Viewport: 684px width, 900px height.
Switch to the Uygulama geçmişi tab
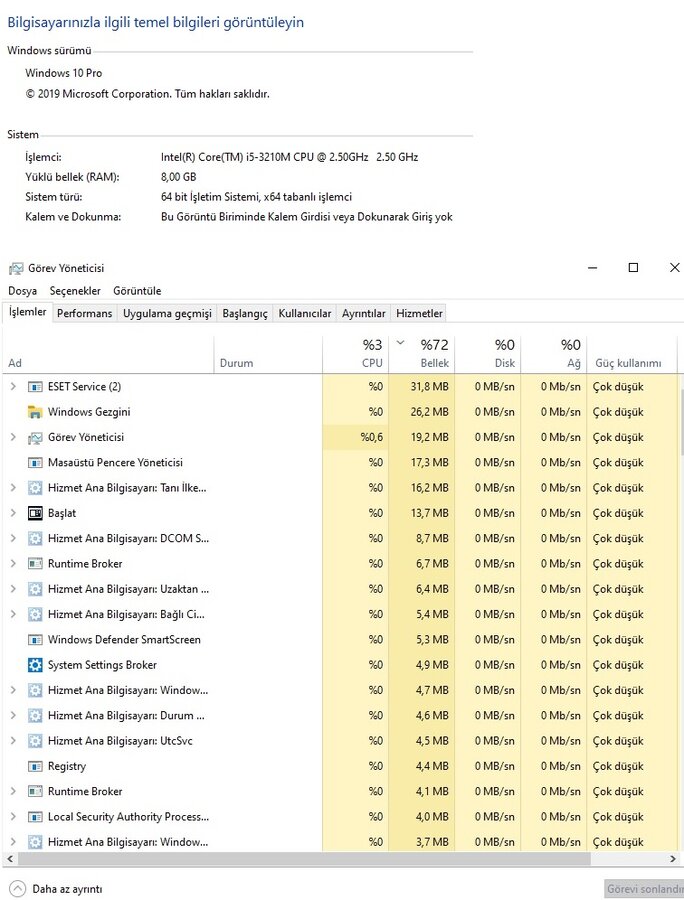coord(167,313)
